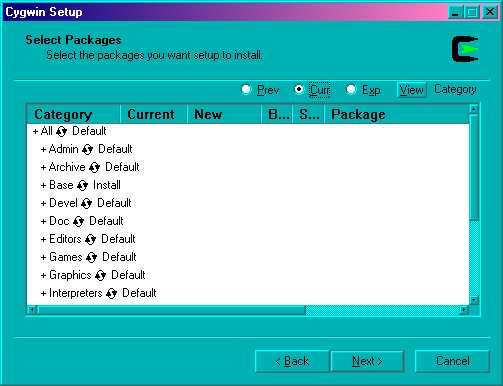Click the View button

(x=412, y=90)
